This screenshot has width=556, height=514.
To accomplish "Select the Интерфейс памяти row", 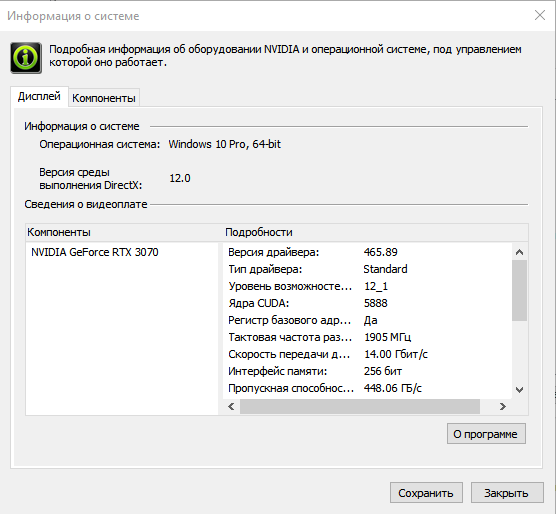I will tap(367, 371).
